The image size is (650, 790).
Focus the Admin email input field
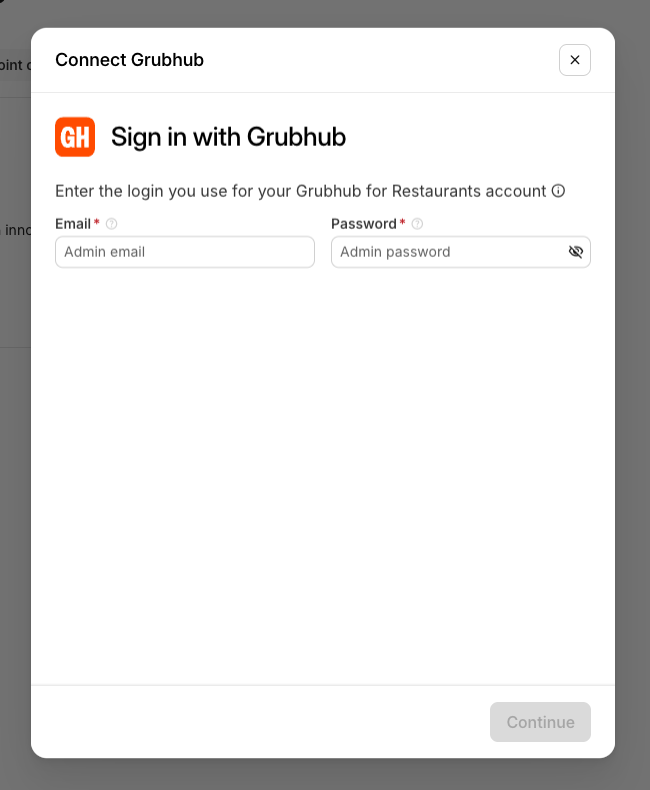tap(185, 252)
